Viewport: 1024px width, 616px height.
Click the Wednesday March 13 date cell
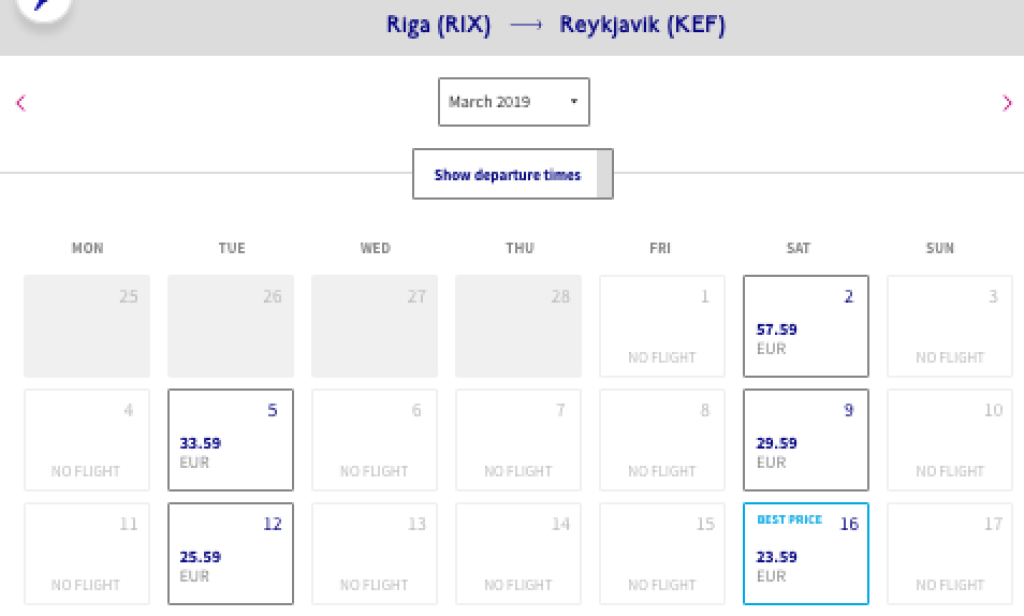click(x=374, y=554)
